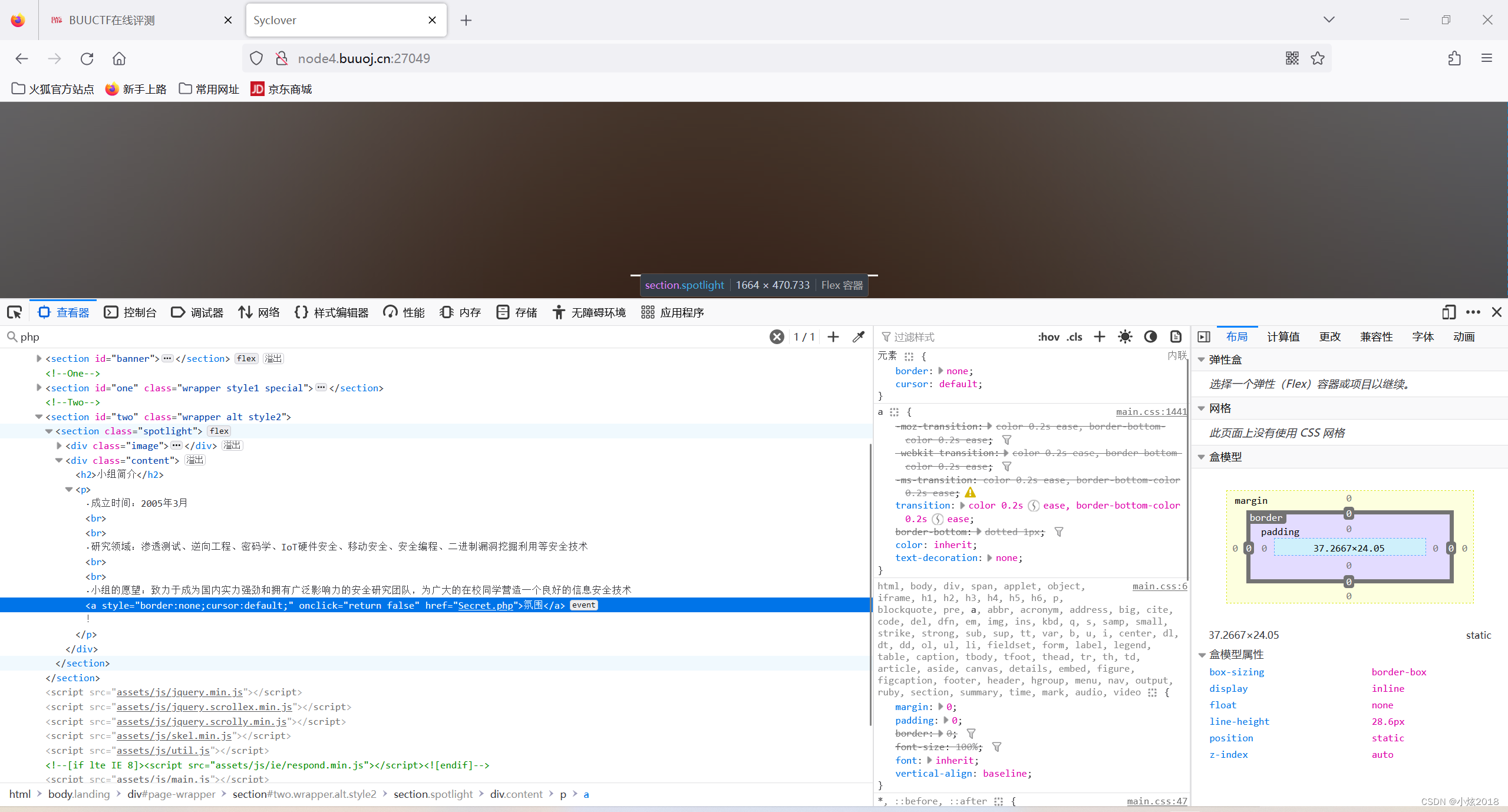Open the Accessibility (无障碍环境) panel

589,312
